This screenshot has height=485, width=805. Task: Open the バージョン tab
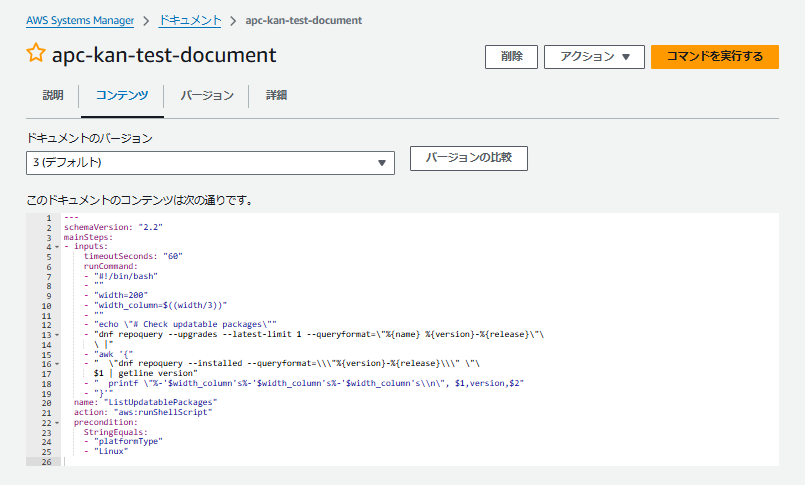click(x=207, y=95)
